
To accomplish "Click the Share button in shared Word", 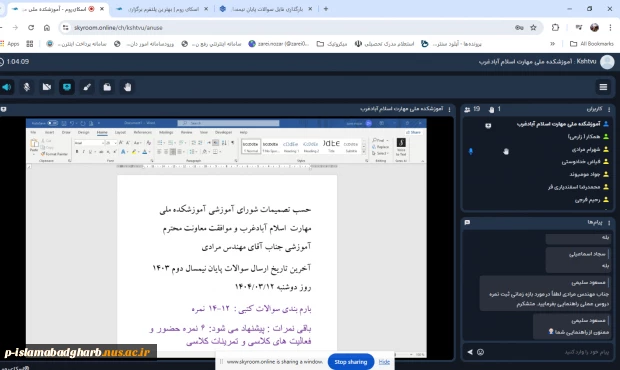I will tap(414, 132).
